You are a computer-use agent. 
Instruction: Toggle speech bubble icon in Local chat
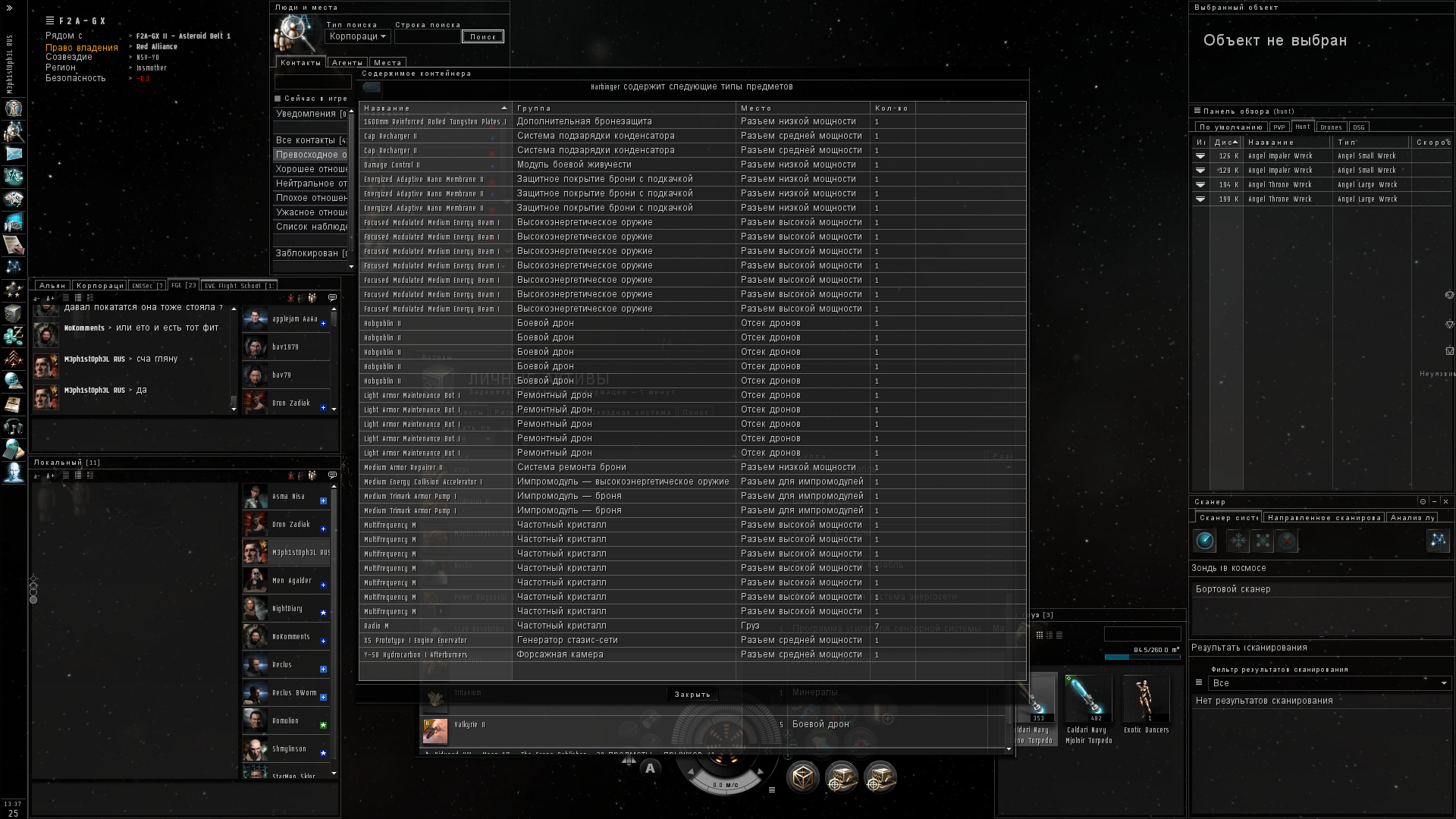[x=332, y=475]
